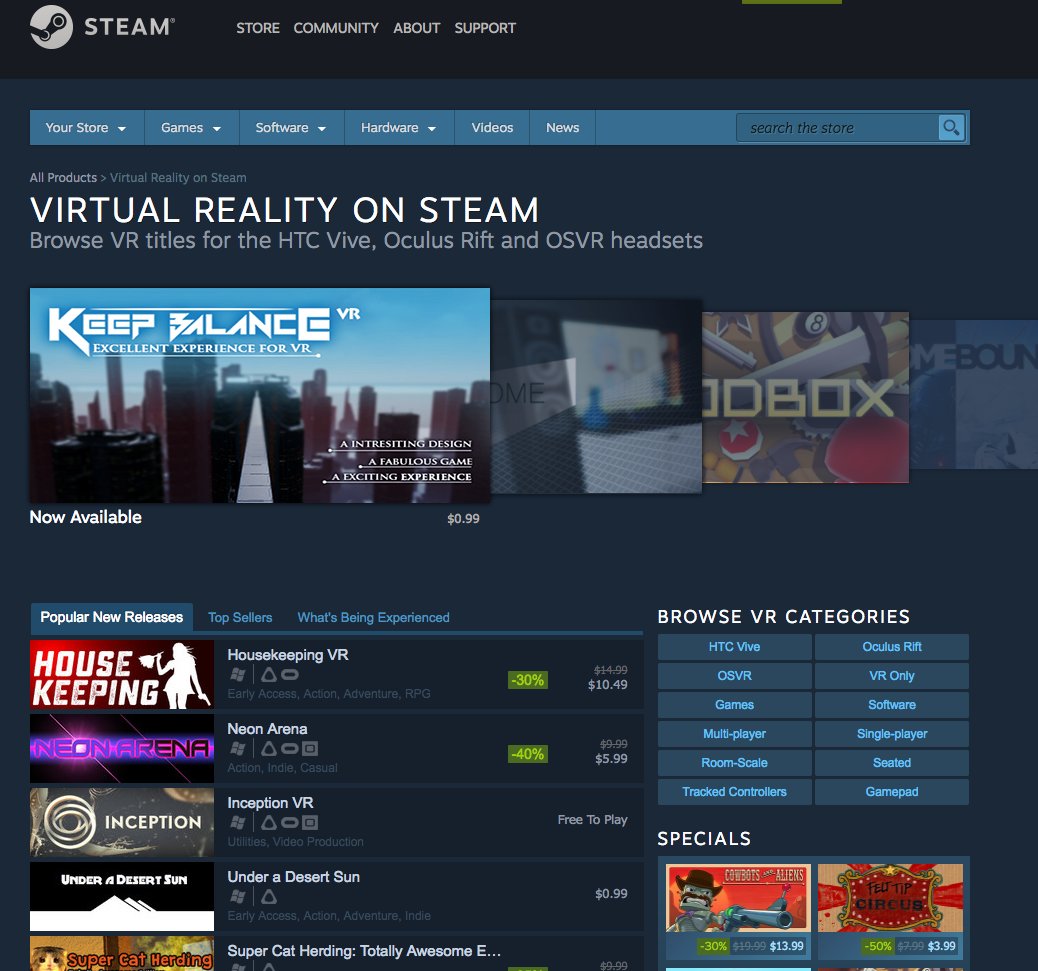The height and width of the screenshot is (971, 1038).
Task: Click the Oculus Rift icon under Inception VR
Action: coord(290,823)
